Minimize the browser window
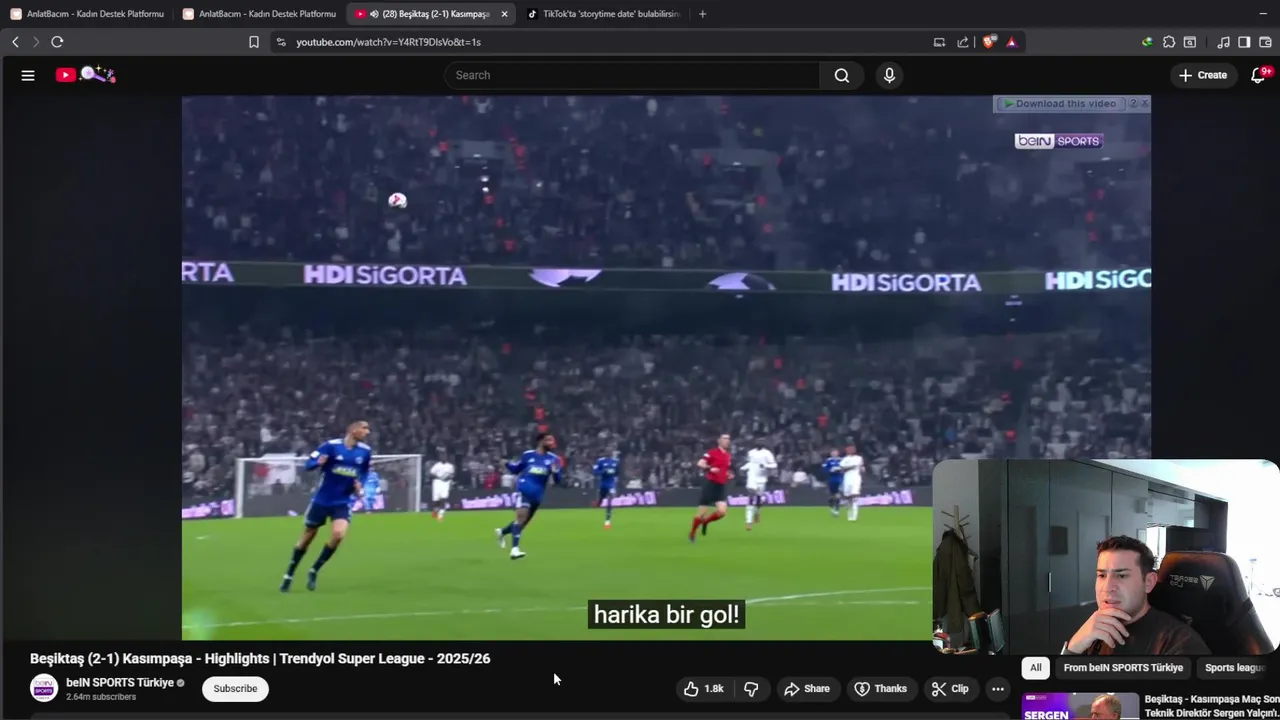This screenshot has height=720, width=1280. pyautogui.click(x=1263, y=14)
